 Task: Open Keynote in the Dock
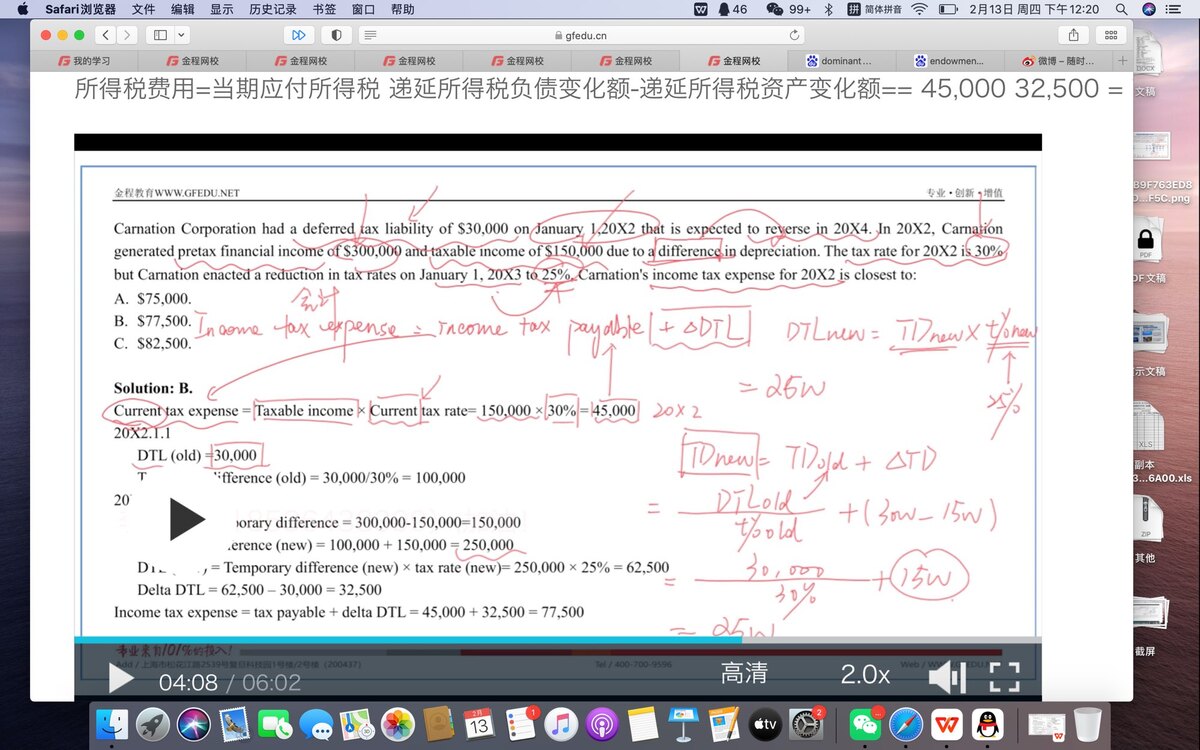[683, 723]
